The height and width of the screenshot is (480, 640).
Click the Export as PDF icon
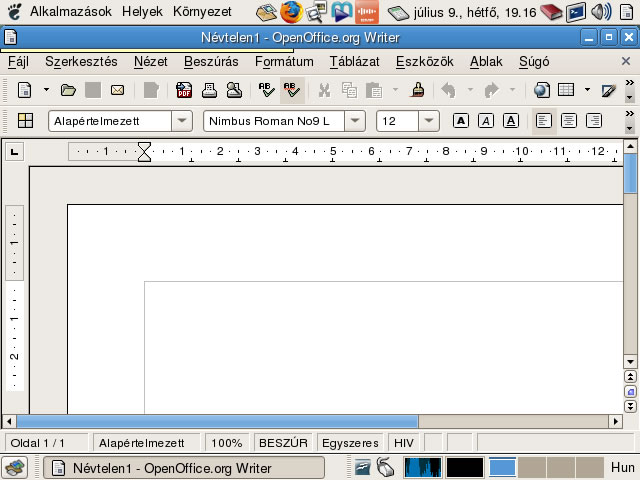(x=184, y=90)
